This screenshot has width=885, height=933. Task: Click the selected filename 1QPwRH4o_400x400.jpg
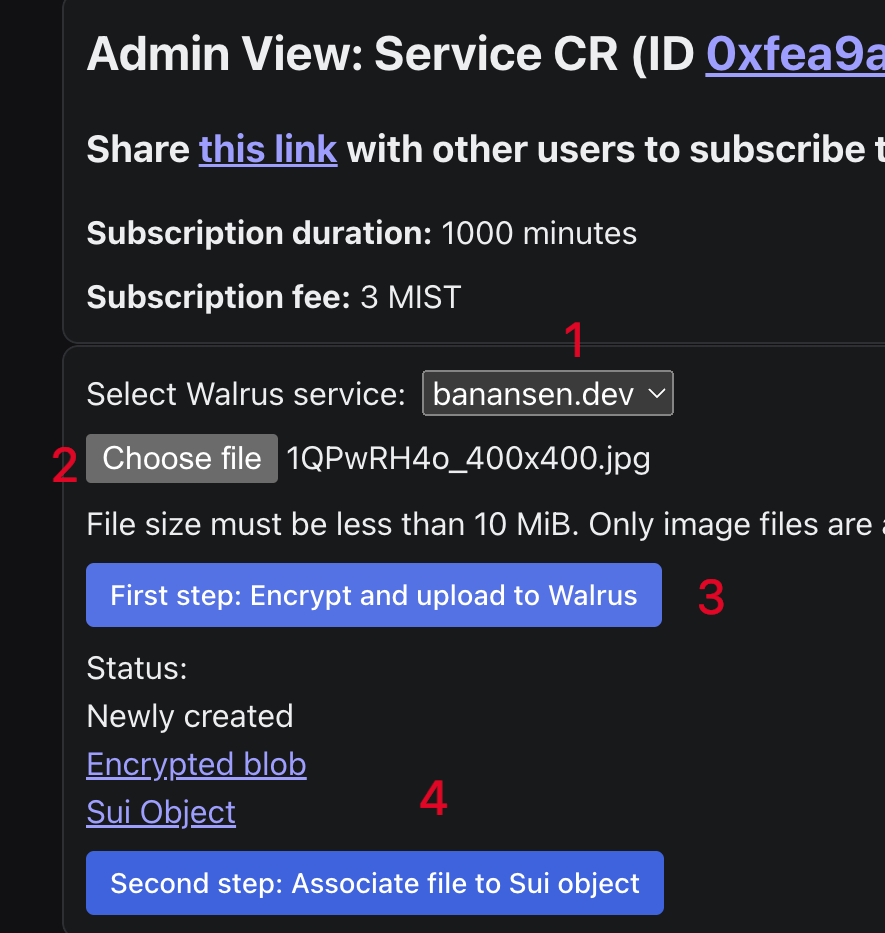468,459
